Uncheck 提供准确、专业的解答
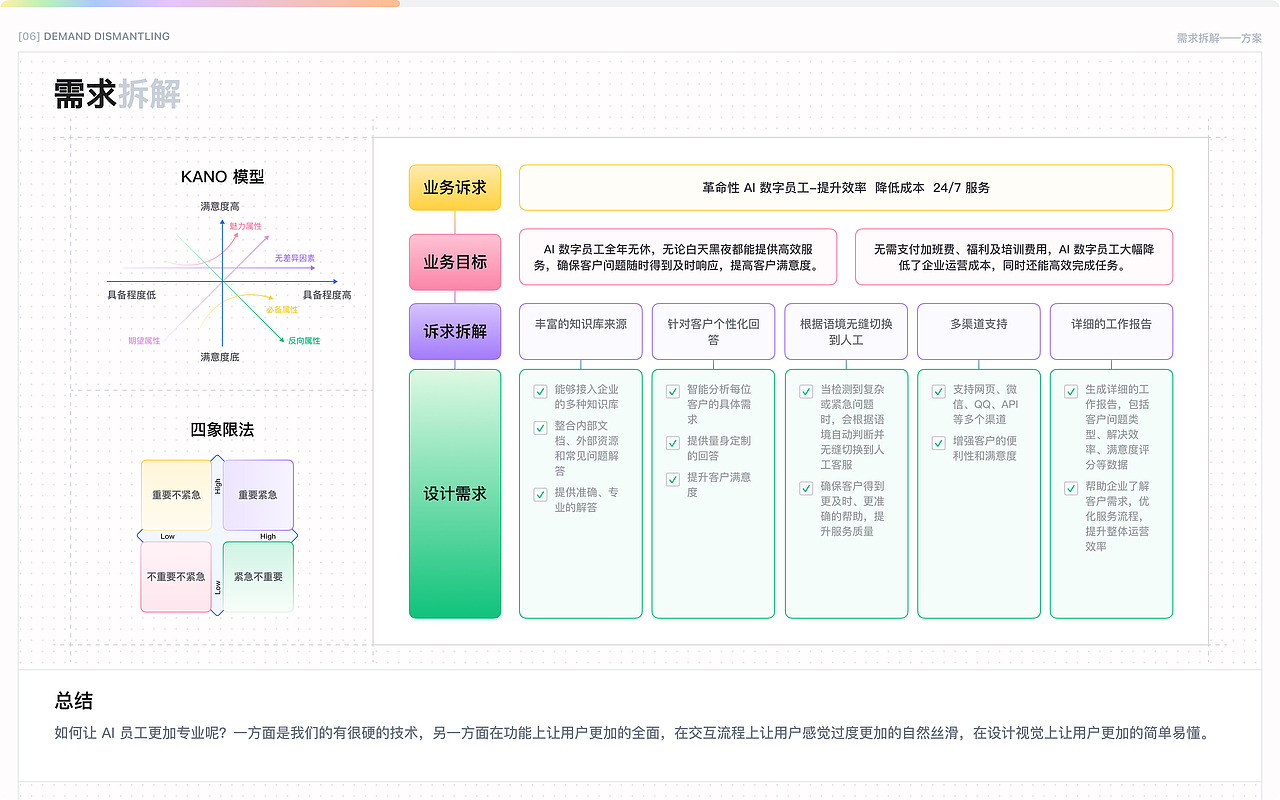Image resolution: width=1280 pixels, height=800 pixels. point(540,494)
